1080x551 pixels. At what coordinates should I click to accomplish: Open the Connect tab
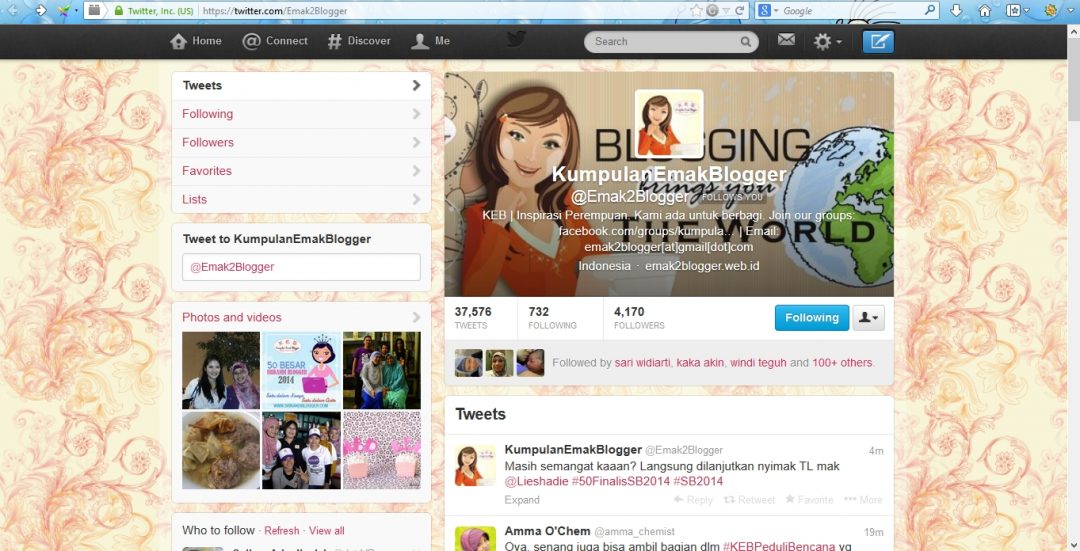pos(275,41)
